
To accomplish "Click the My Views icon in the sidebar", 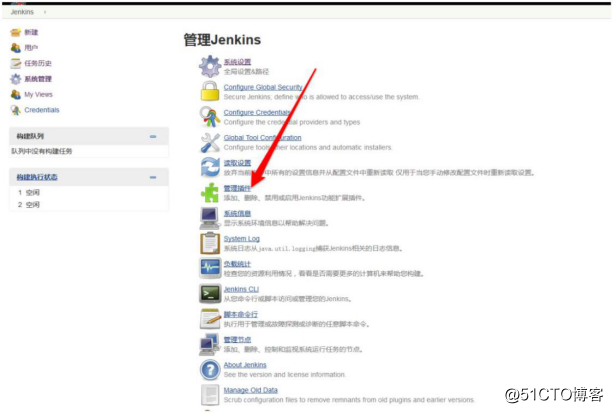I will 16,94.
